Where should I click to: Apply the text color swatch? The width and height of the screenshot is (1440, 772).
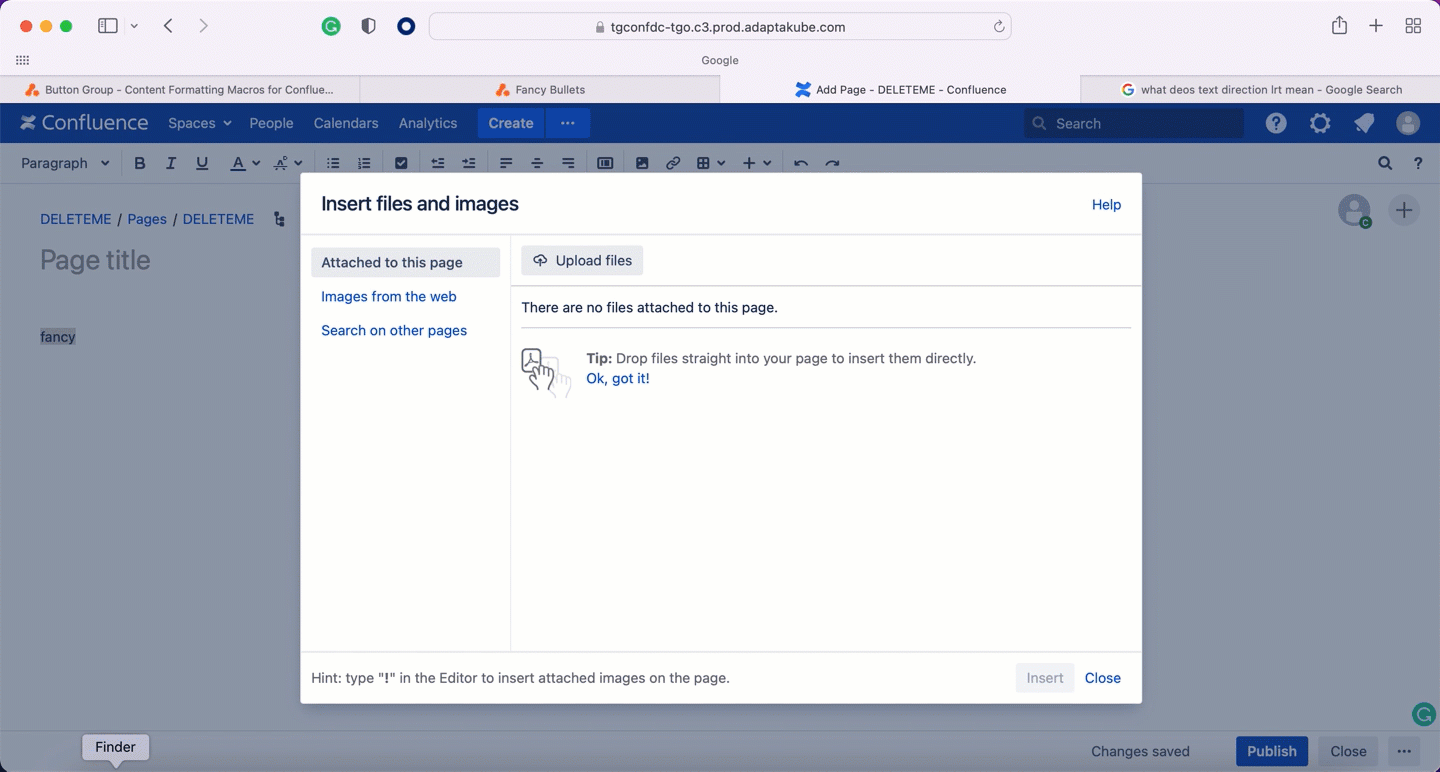[x=238, y=163]
